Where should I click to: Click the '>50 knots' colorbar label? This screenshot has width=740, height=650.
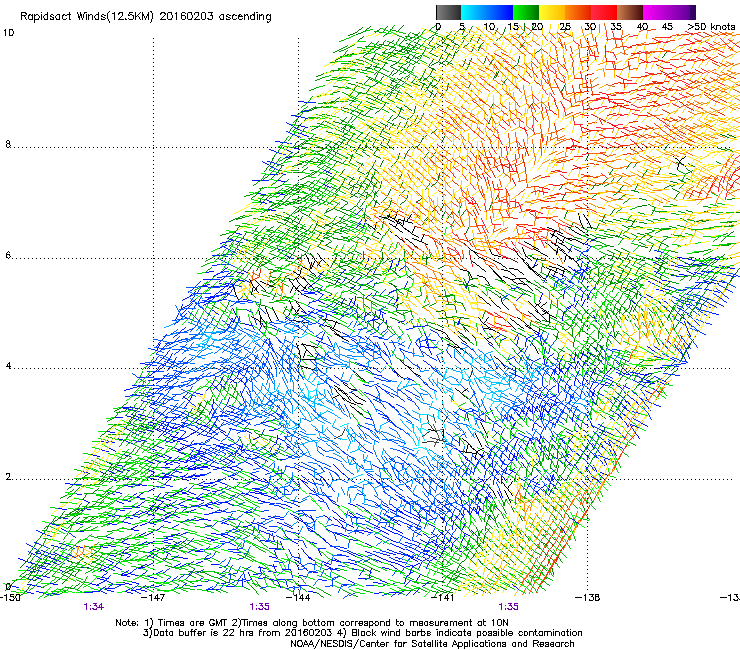[711, 27]
